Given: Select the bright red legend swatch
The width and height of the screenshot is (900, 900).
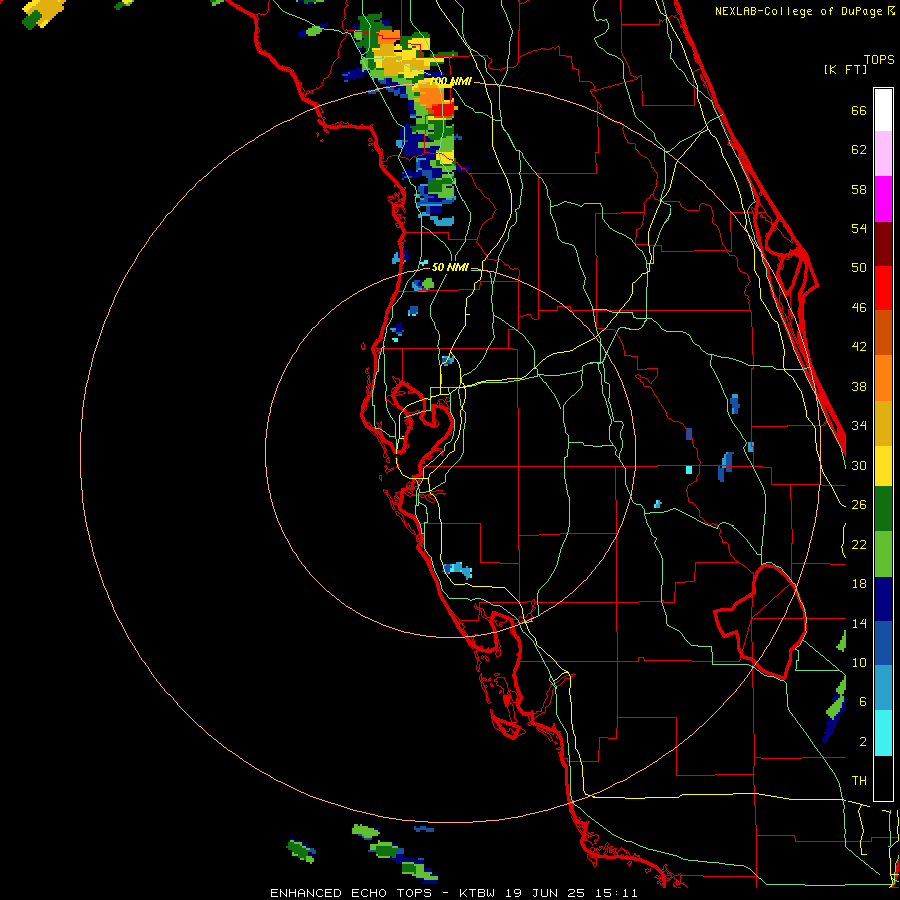Looking at the screenshot, I should tap(883, 288).
